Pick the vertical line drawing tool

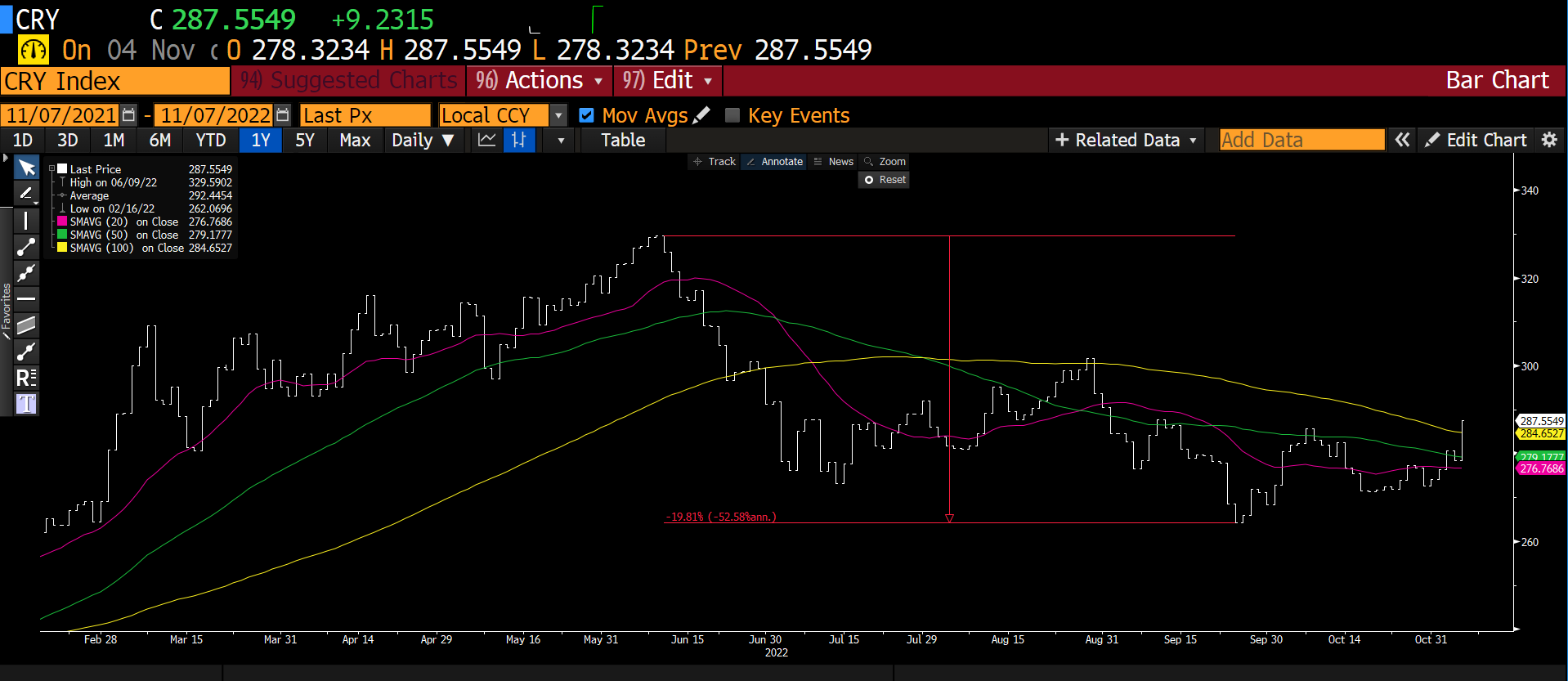coord(26,221)
